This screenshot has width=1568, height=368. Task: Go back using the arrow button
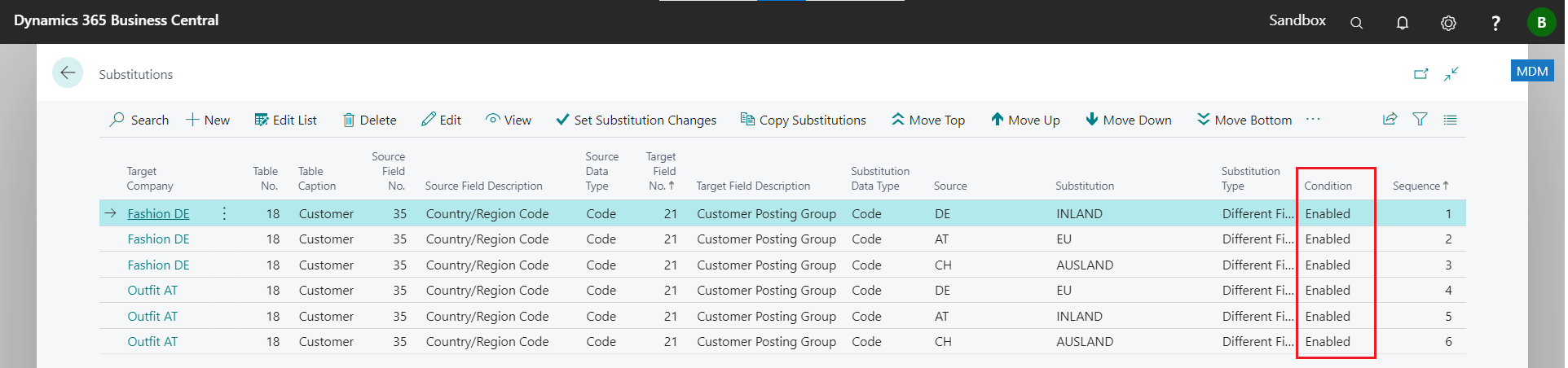pos(68,73)
